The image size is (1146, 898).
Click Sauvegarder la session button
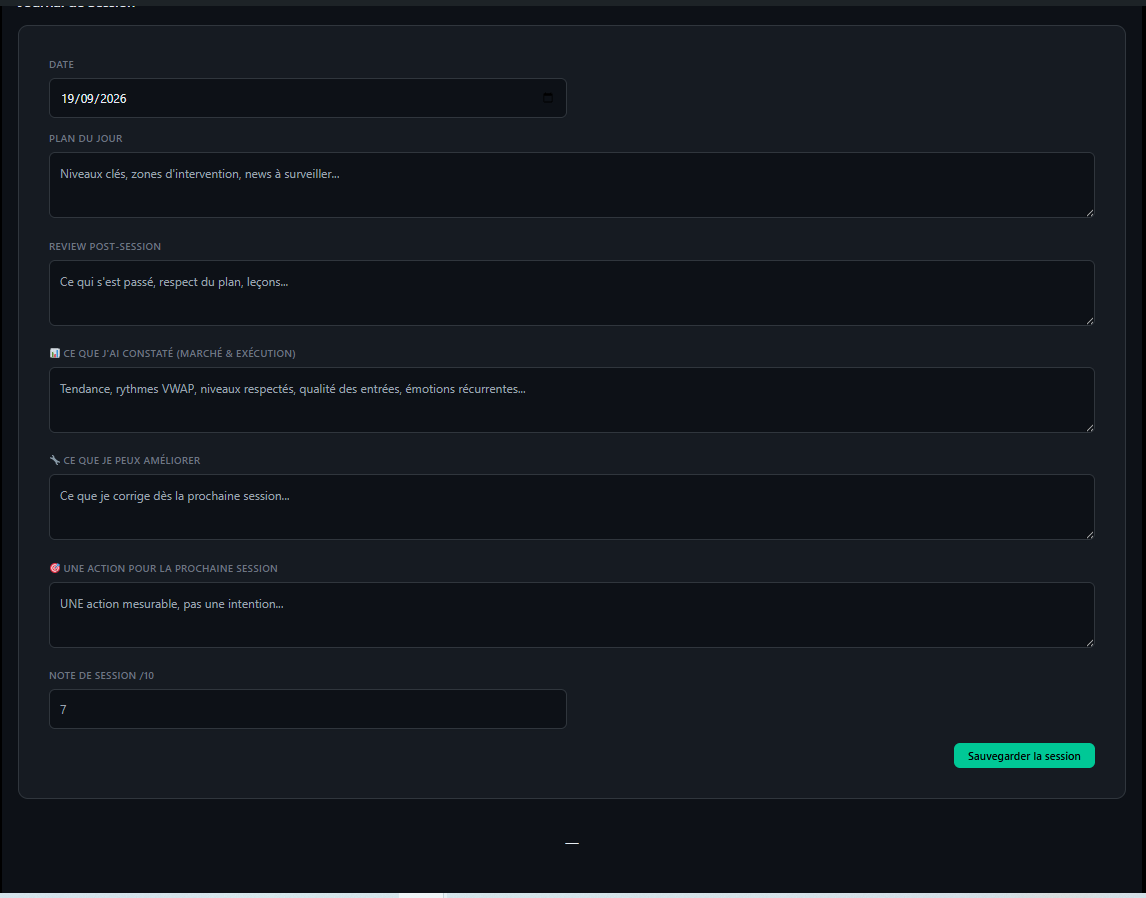click(x=1024, y=756)
